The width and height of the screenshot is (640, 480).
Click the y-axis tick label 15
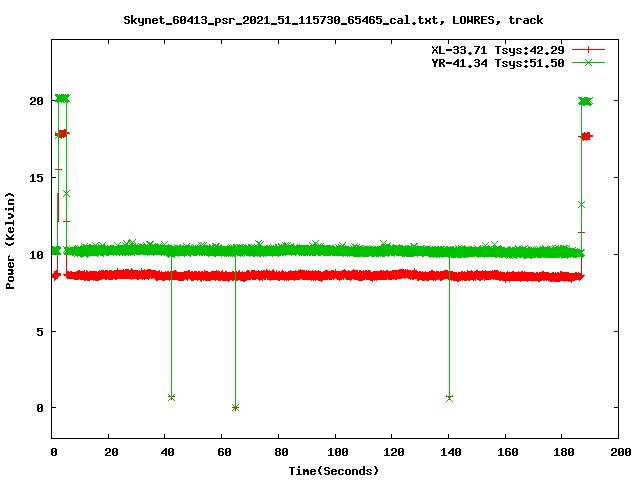[x=36, y=178]
